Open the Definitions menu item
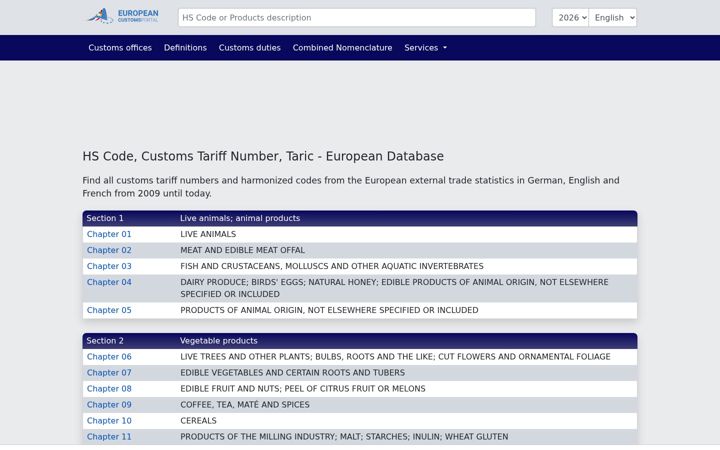Image resolution: width=720 pixels, height=450 pixels. (185, 48)
